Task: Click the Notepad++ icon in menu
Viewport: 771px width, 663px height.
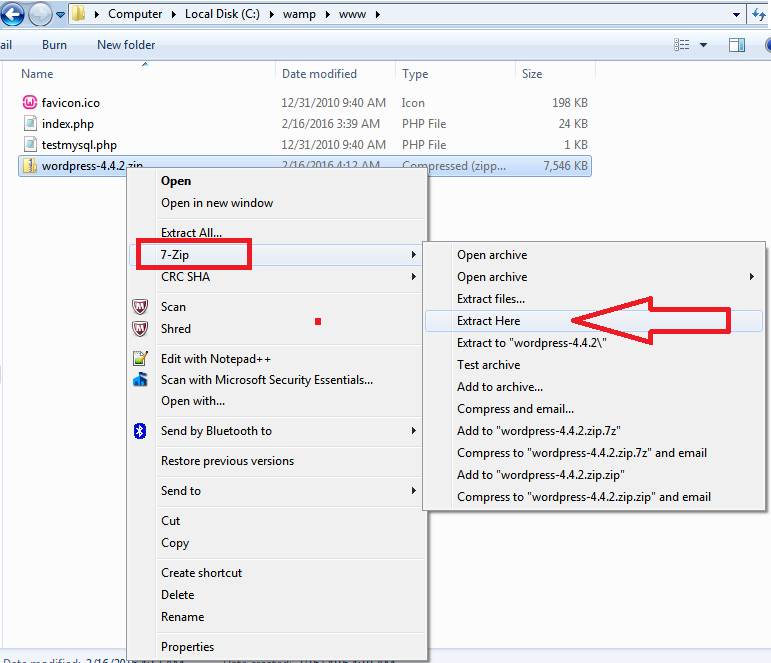Action: pos(140,359)
